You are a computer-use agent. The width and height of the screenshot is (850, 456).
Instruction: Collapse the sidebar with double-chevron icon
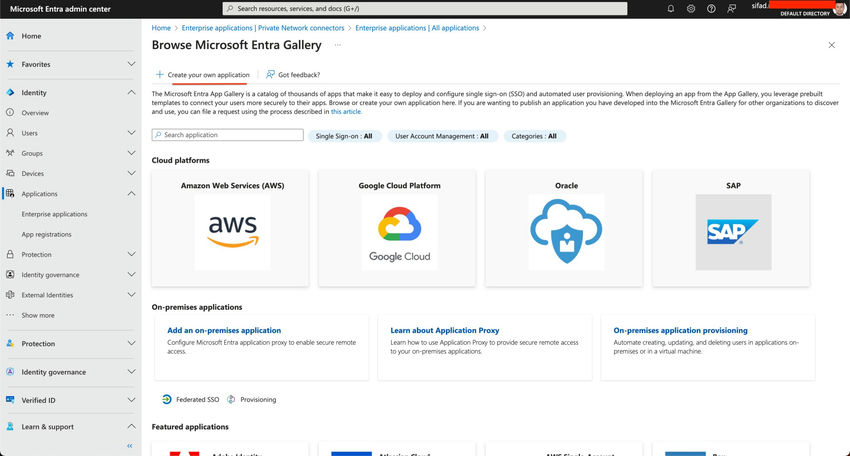coord(129,445)
